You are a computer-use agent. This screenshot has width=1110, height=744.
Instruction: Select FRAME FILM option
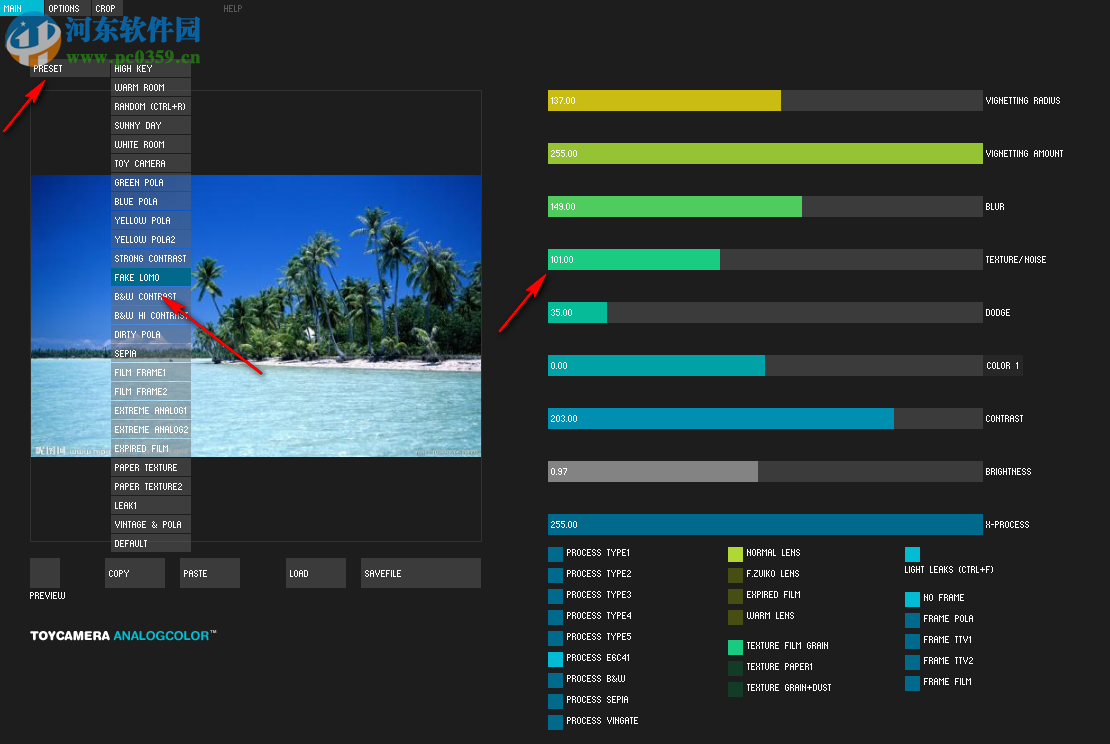[x=912, y=683]
